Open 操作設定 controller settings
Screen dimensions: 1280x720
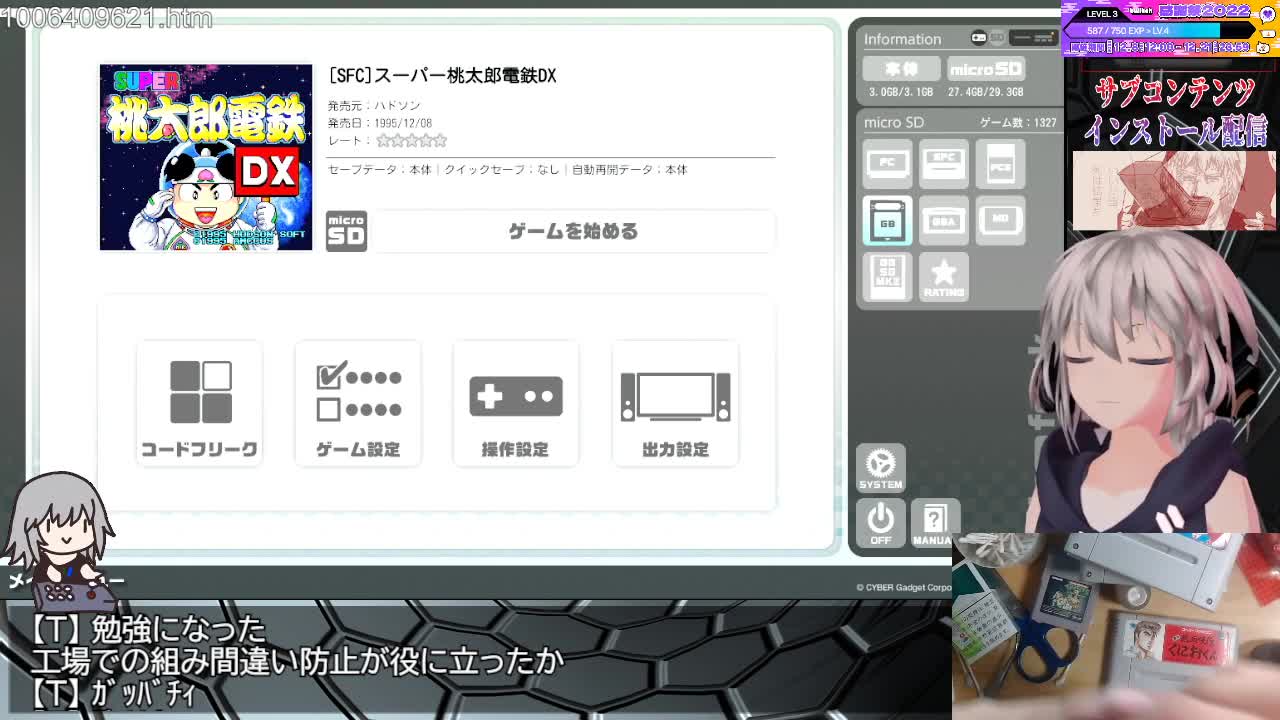(516, 404)
